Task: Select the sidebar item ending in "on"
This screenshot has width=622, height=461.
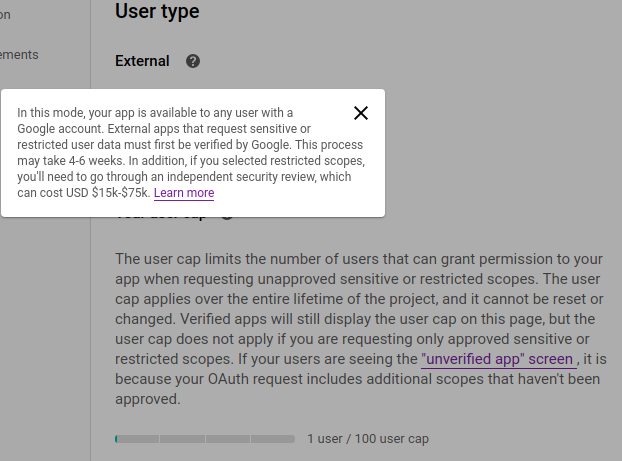Action: [5, 15]
